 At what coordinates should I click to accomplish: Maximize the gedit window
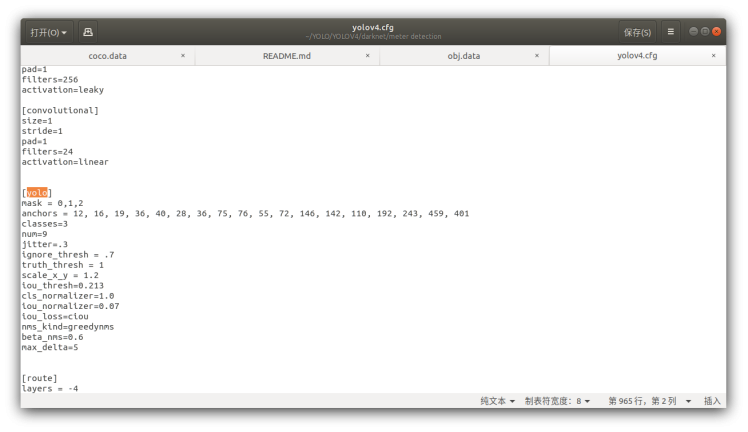705,31
